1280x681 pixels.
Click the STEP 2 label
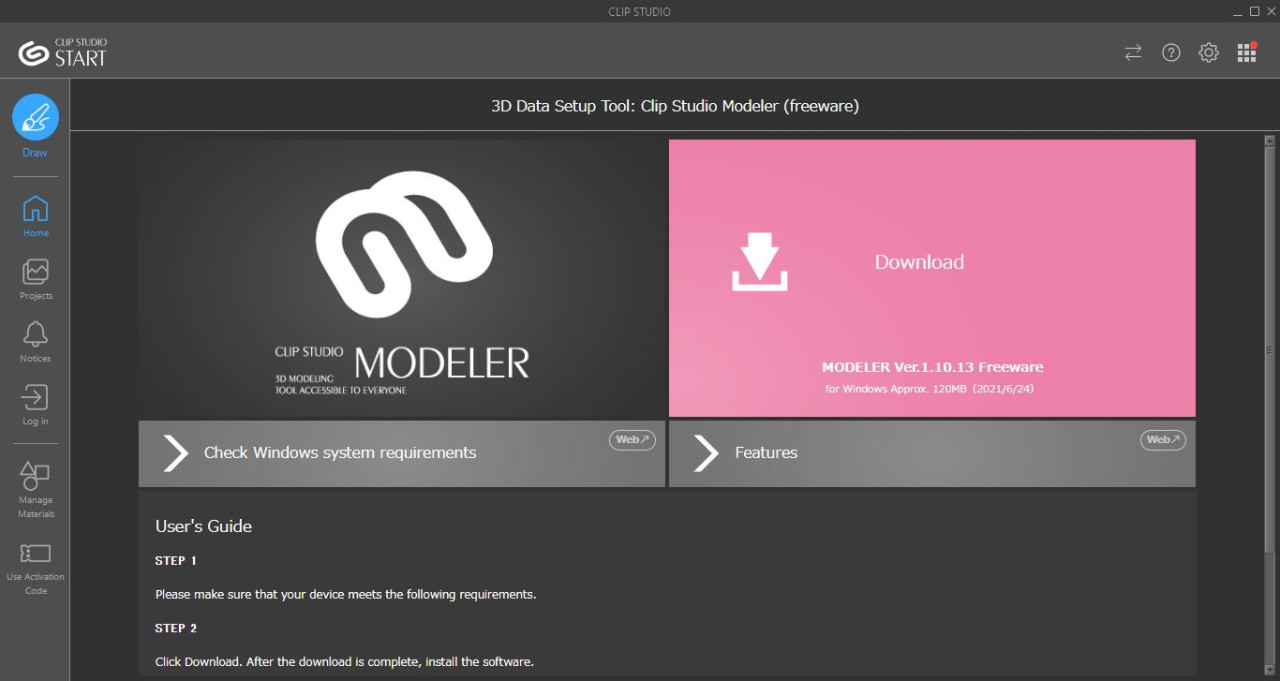[x=176, y=629]
